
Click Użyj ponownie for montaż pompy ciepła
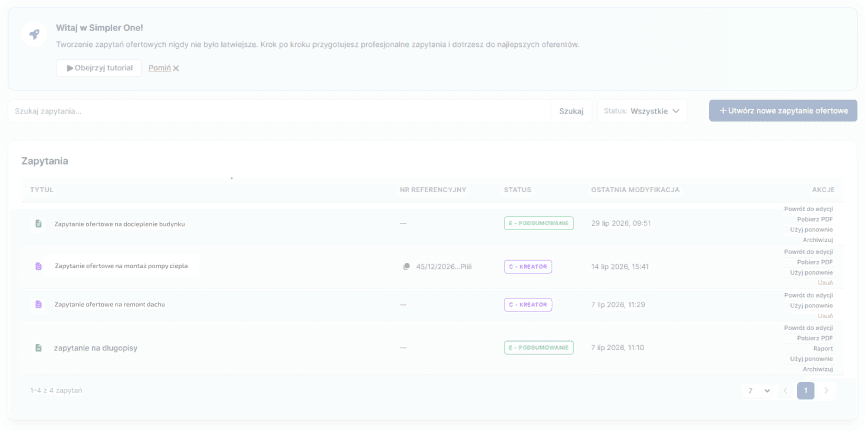pyautogui.click(x=811, y=272)
